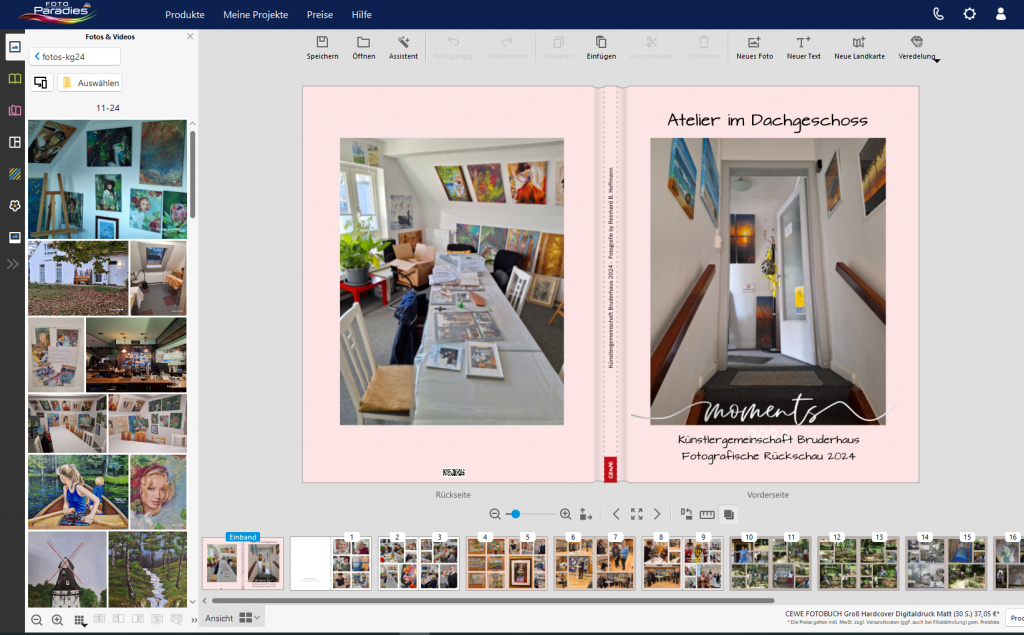Open the Meine Projekte menu
The width and height of the screenshot is (1024, 635).
[x=255, y=15]
